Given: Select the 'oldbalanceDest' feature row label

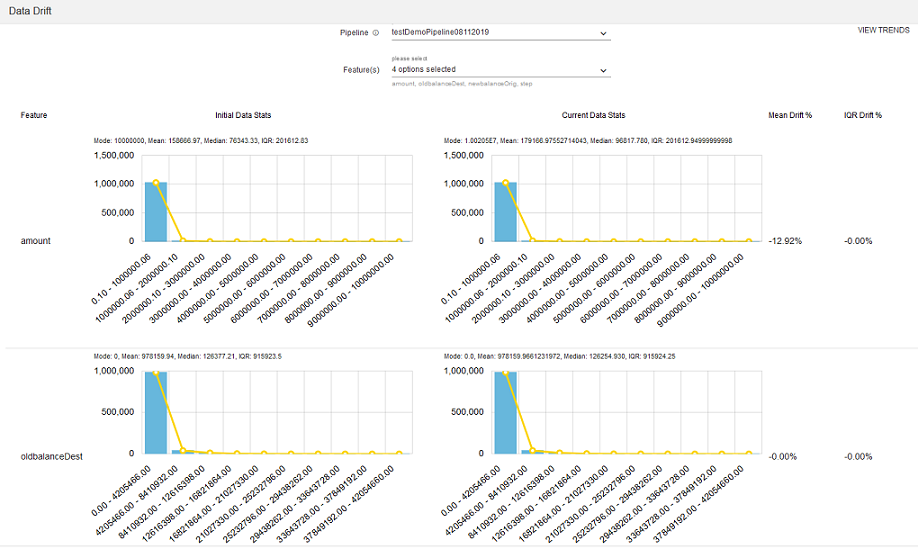Looking at the screenshot, I should point(52,457).
